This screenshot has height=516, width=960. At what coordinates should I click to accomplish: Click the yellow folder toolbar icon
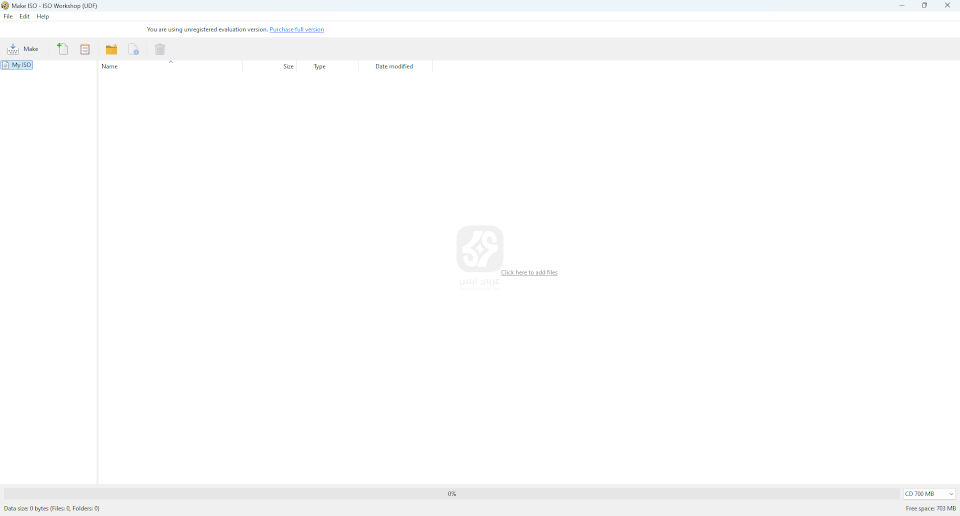(x=111, y=49)
